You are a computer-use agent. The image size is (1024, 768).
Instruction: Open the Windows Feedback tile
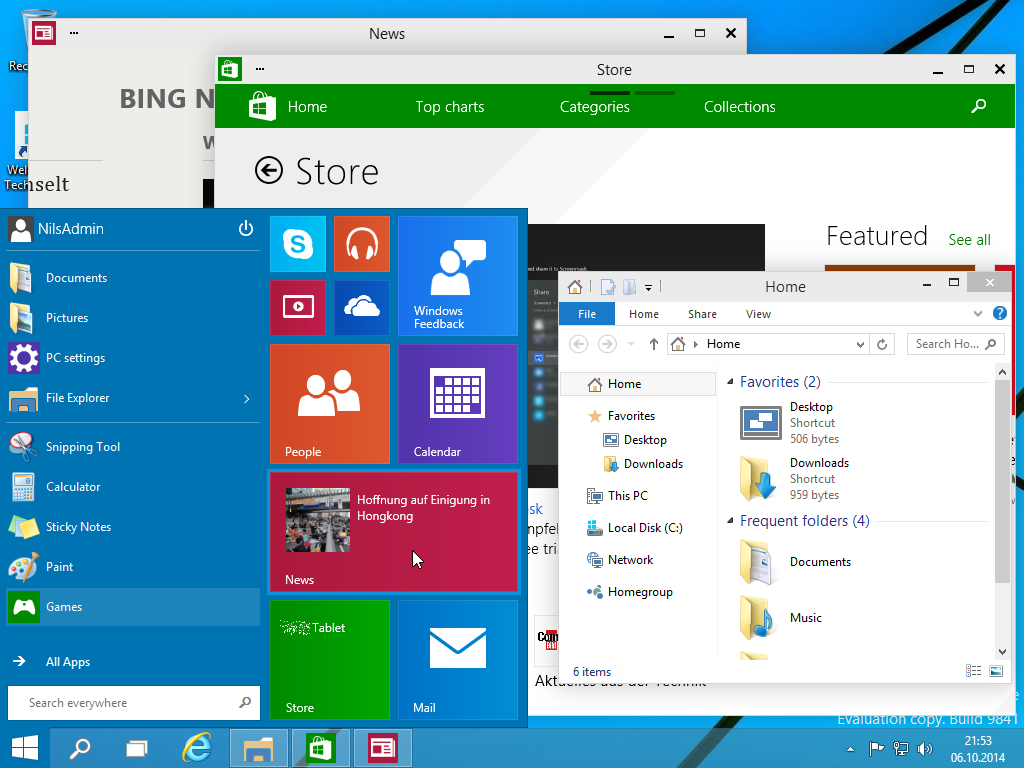click(x=458, y=276)
